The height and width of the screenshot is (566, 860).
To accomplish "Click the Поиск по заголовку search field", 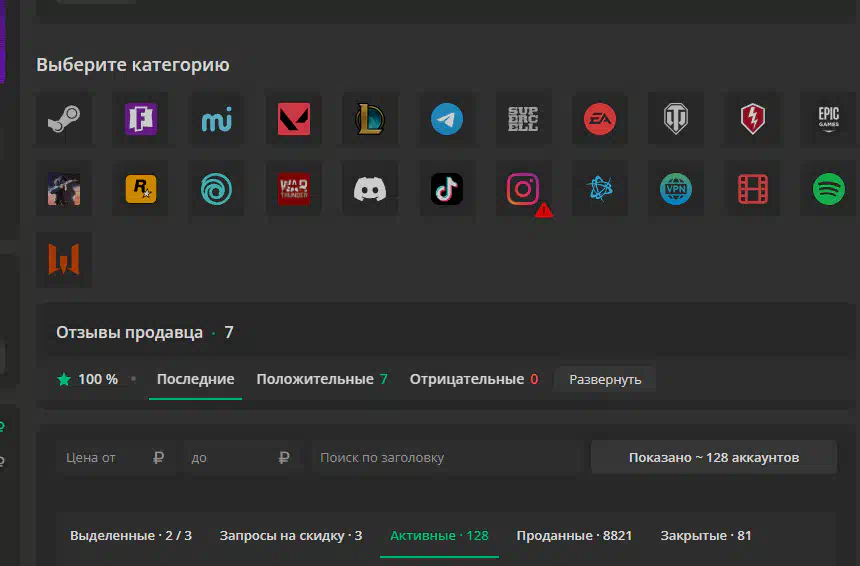I will 446,457.
